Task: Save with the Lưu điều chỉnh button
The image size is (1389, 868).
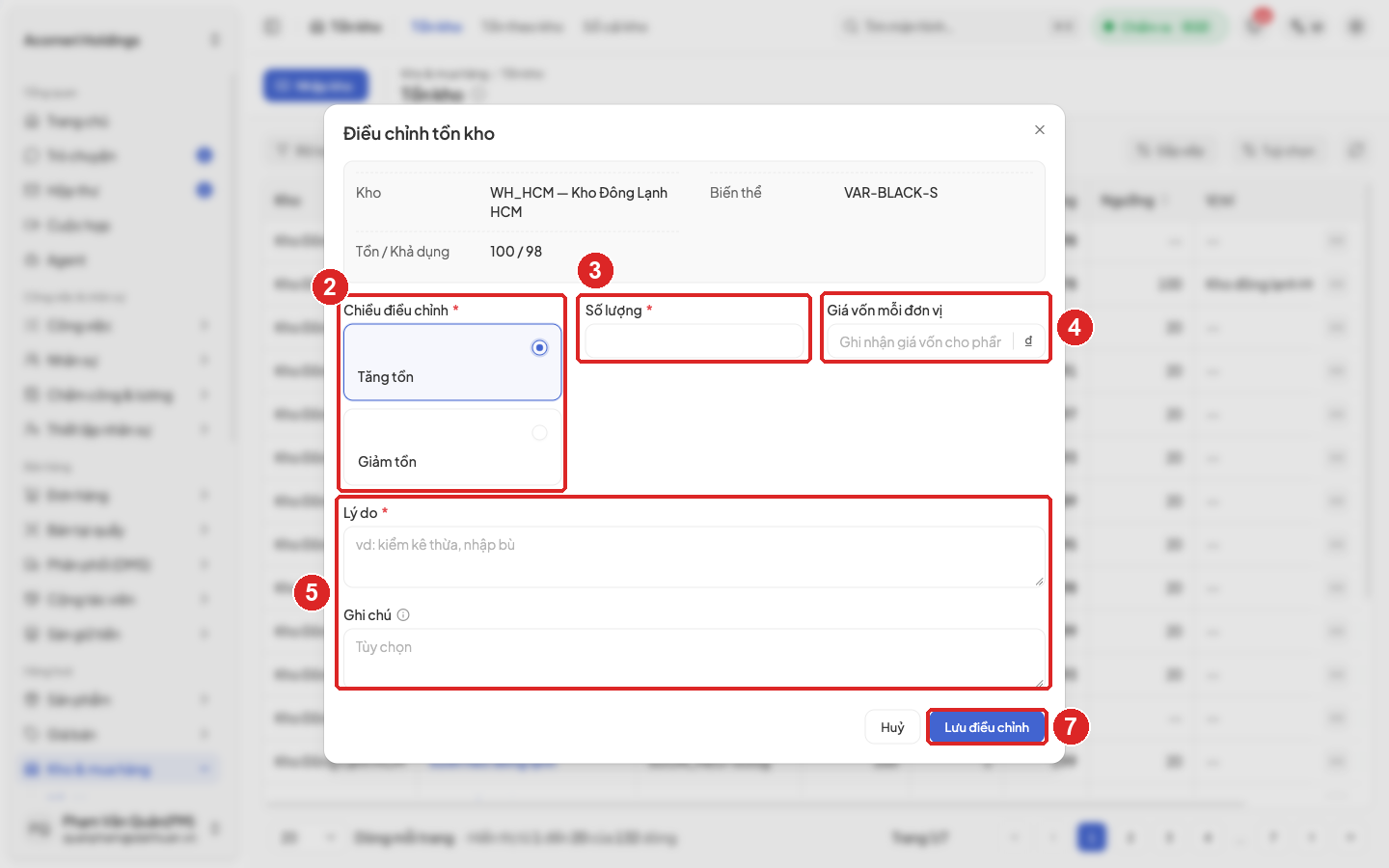Action: [x=987, y=727]
